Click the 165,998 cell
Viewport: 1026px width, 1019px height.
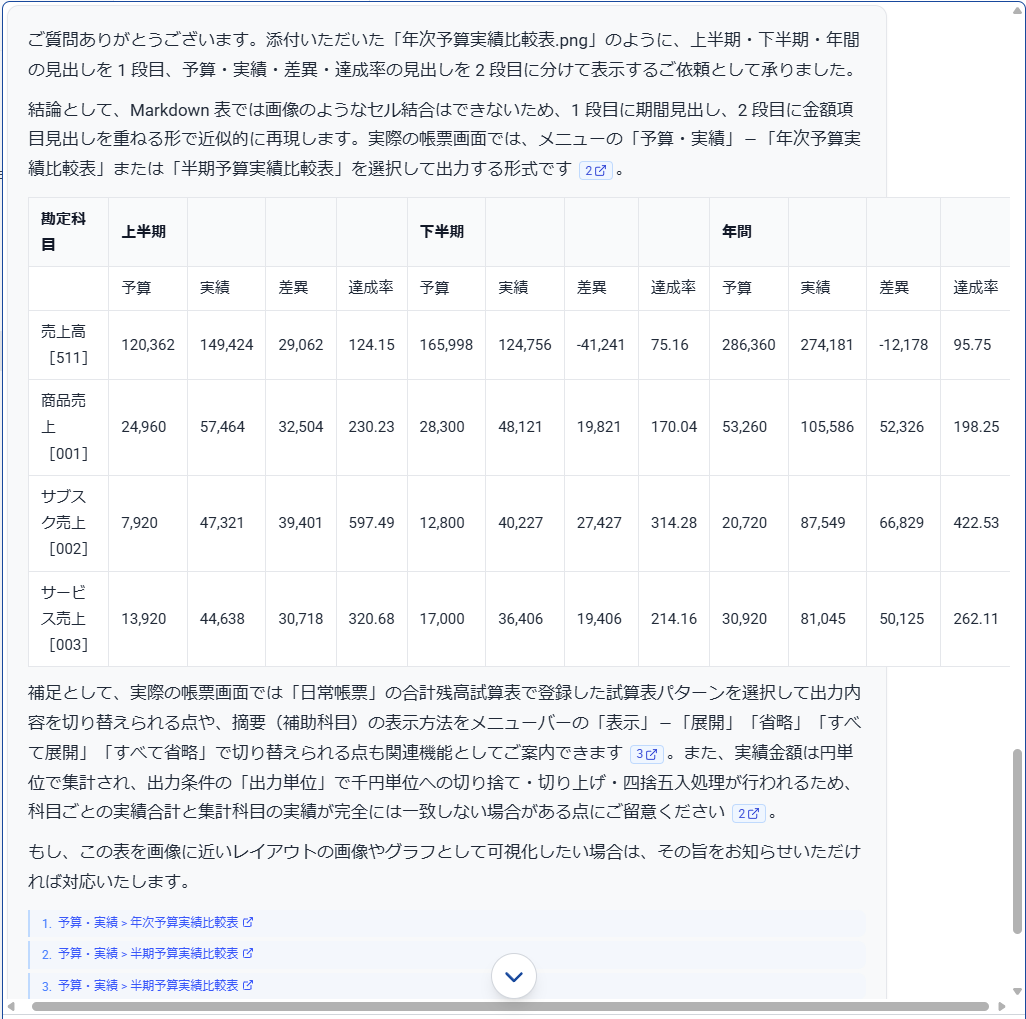pyautogui.click(x=446, y=345)
